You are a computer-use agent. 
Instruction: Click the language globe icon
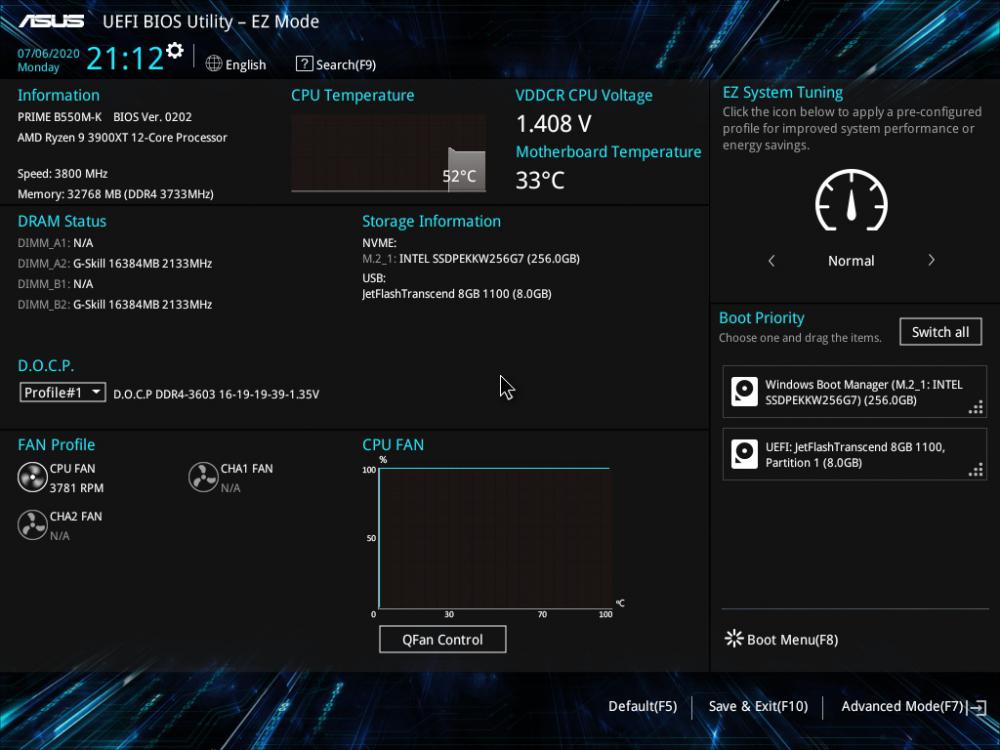pyautogui.click(x=214, y=64)
